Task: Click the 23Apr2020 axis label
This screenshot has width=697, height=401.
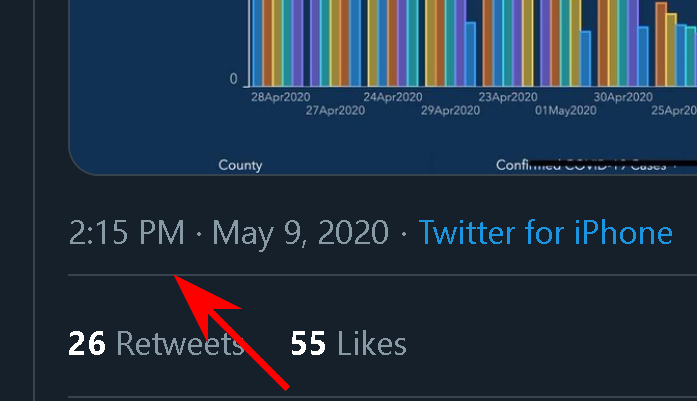Action: [508, 97]
